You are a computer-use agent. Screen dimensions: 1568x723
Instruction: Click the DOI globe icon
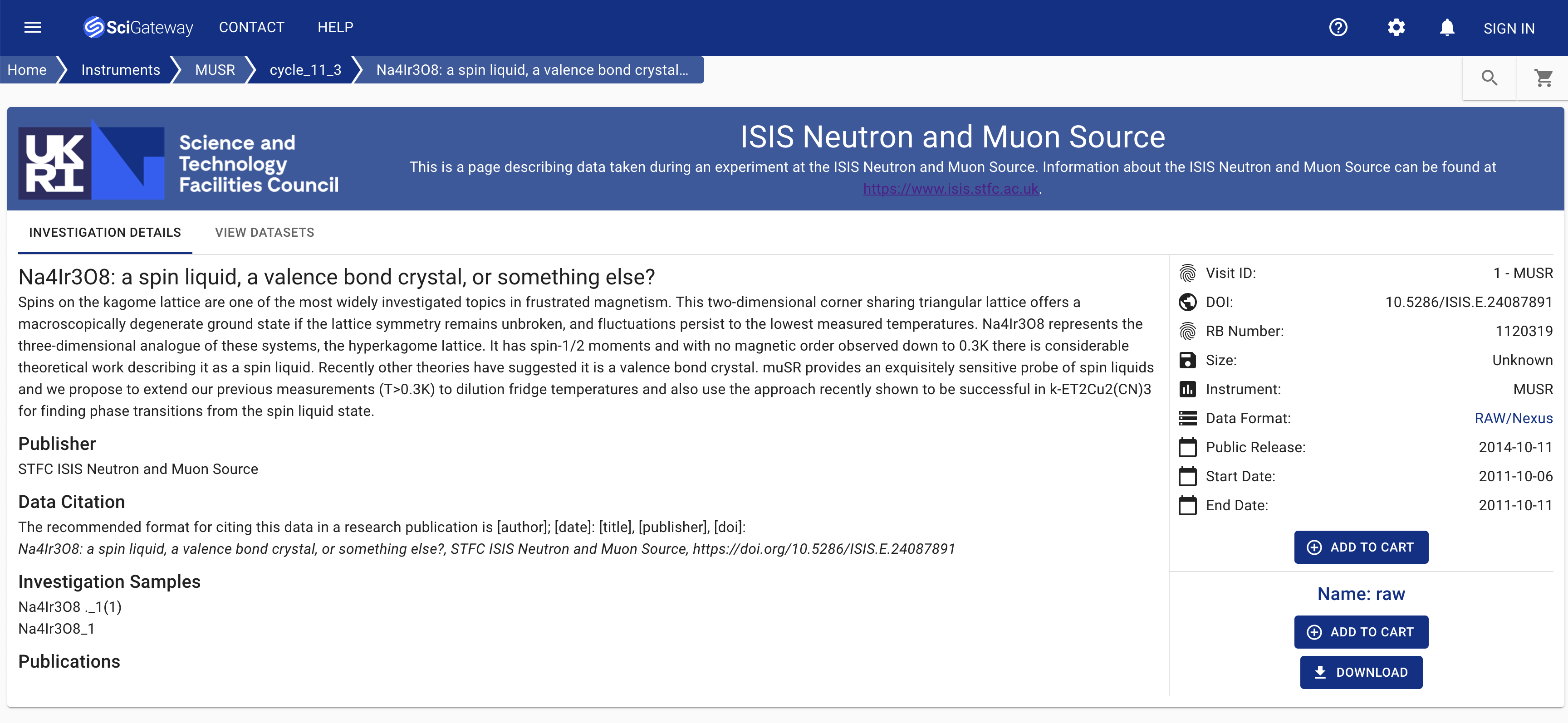click(1187, 302)
